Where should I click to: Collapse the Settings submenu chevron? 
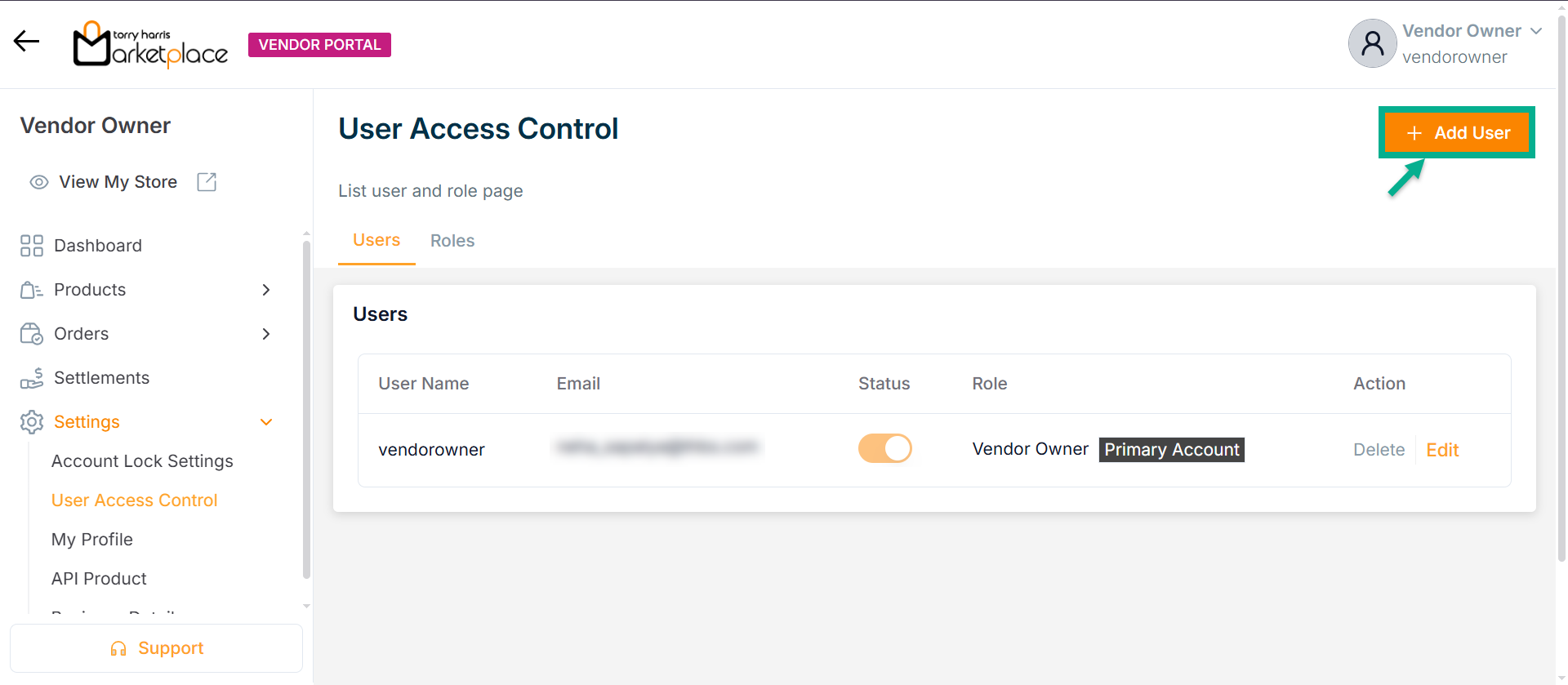pyautogui.click(x=266, y=422)
